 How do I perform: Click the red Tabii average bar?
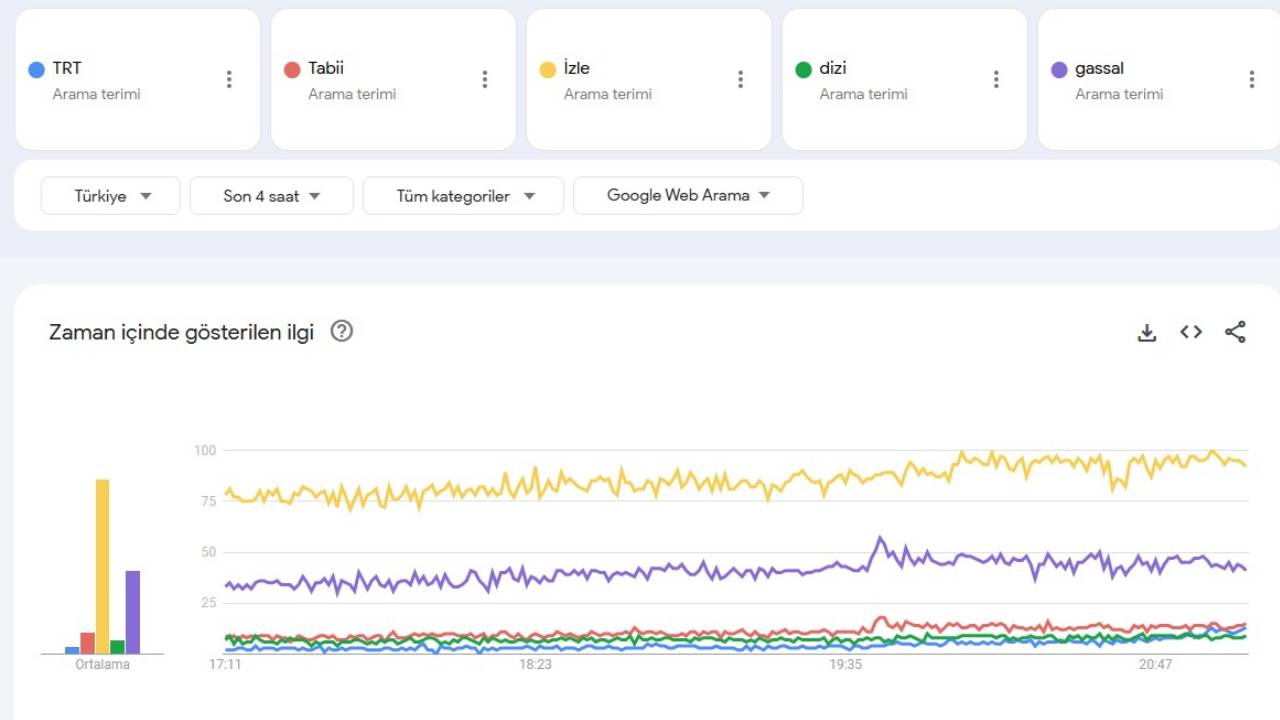pos(87,643)
